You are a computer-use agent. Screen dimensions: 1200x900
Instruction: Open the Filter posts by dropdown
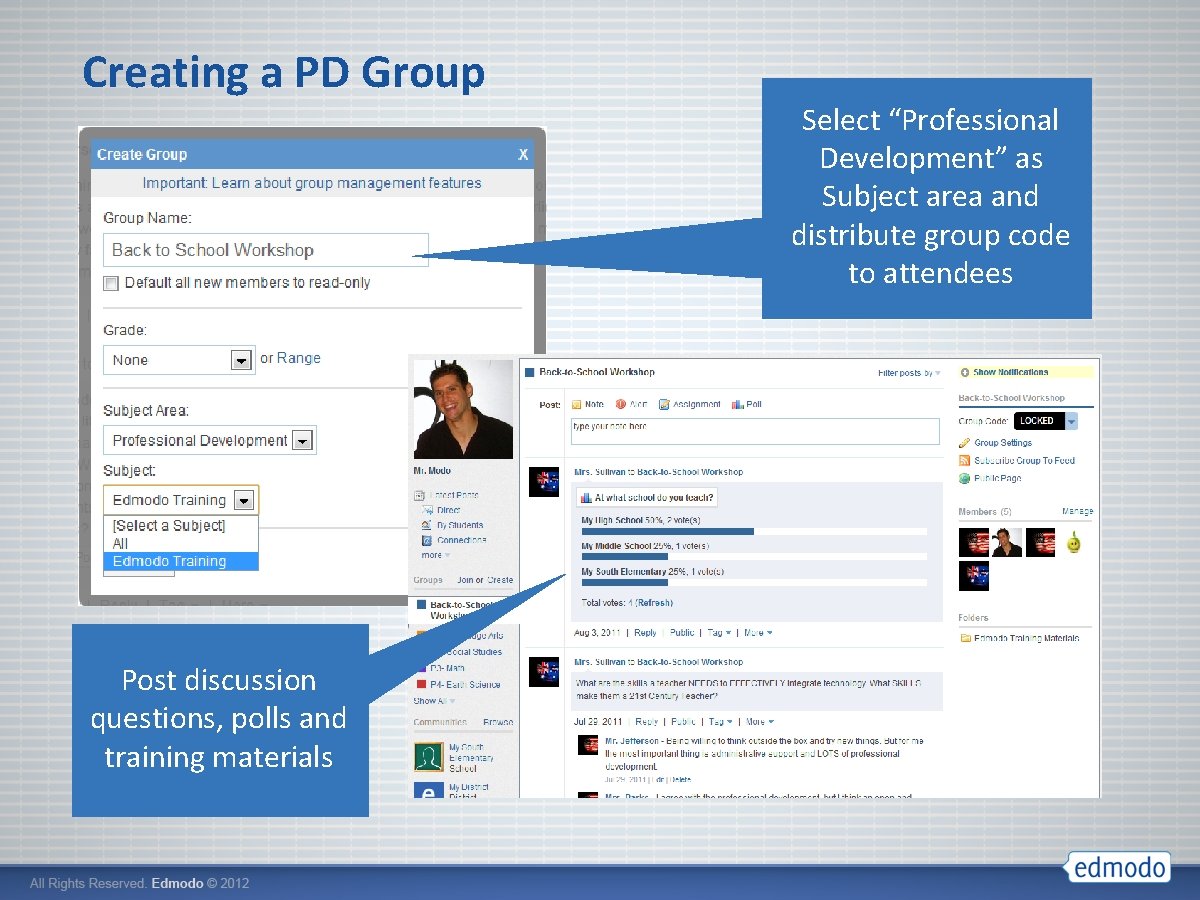[910, 373]
